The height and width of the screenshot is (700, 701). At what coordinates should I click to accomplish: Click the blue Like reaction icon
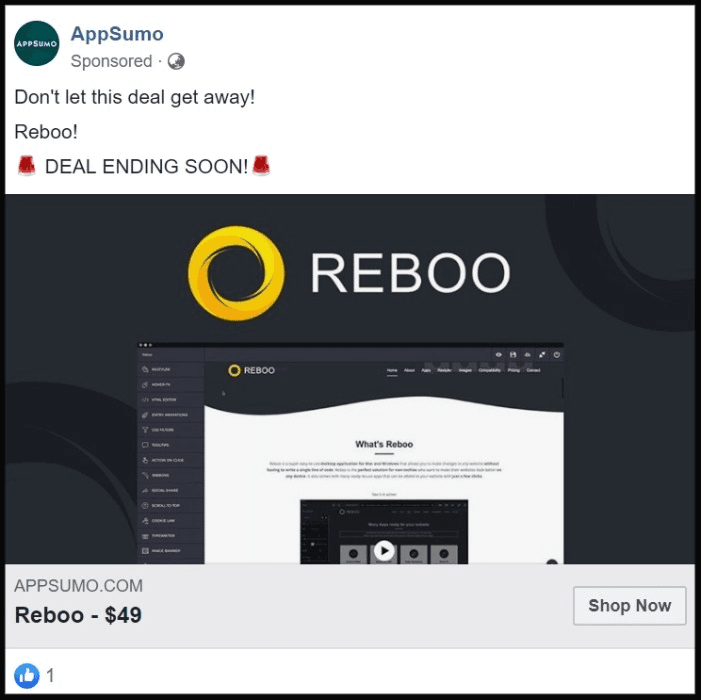click(x=26, y=675)
